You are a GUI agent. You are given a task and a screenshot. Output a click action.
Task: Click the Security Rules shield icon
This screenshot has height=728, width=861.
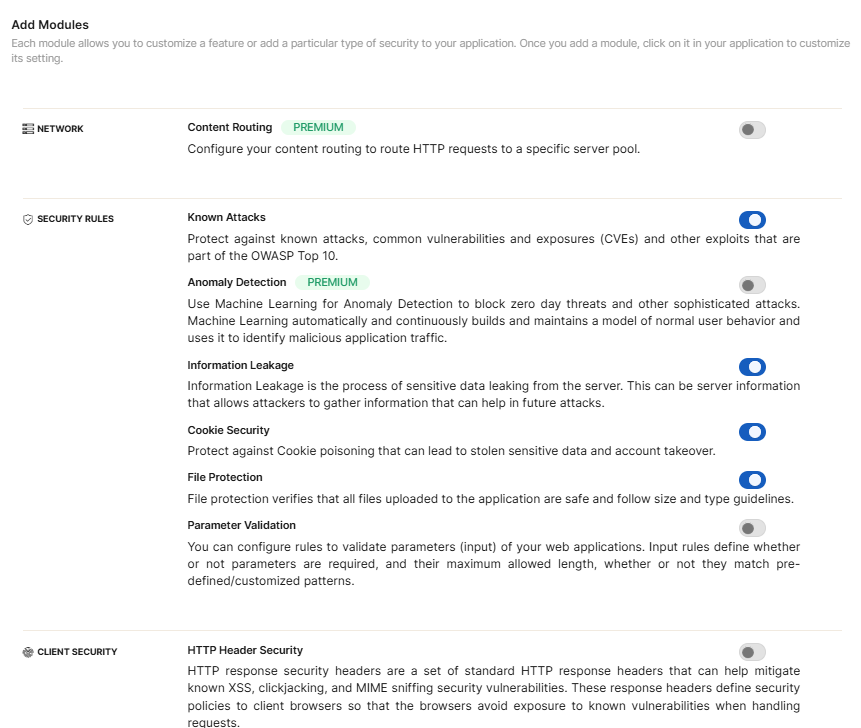[28, 219]
